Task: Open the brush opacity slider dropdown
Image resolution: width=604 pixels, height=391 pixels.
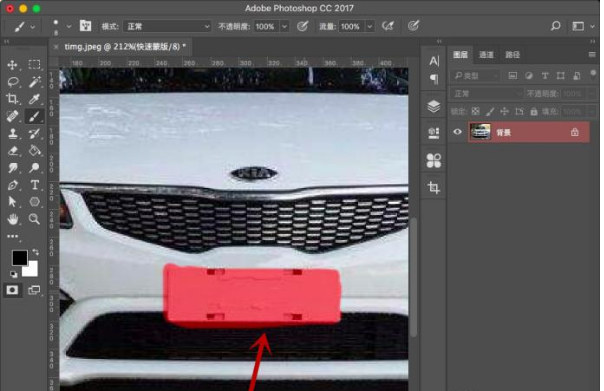Action: [284, 27]
